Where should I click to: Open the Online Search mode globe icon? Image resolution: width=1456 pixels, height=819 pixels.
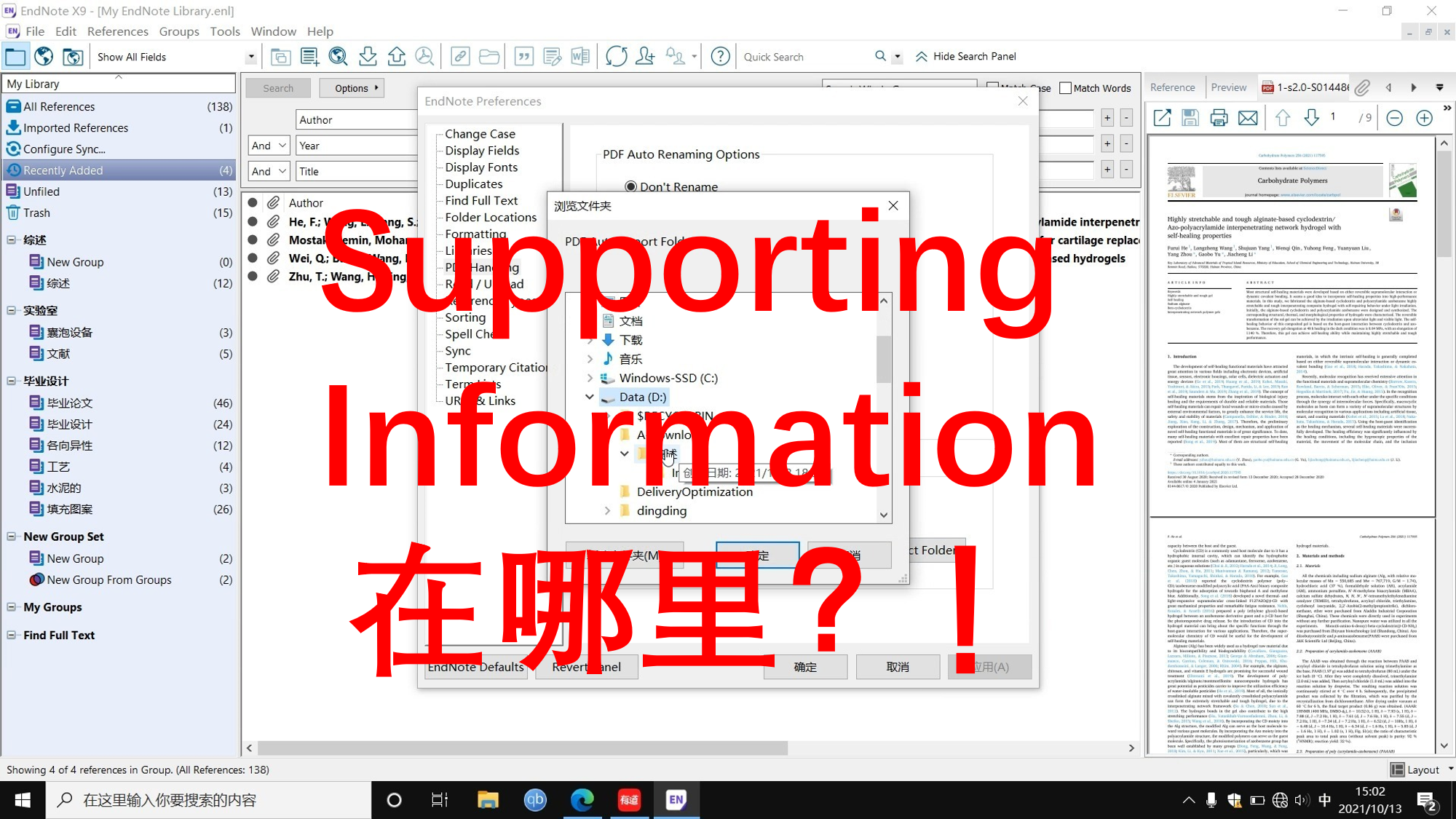point(44,56)
